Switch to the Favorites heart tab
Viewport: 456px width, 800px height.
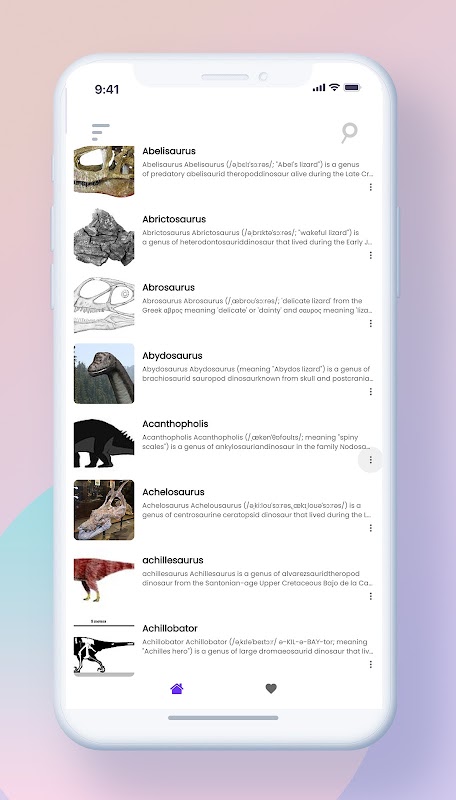(x=271, y=689)
